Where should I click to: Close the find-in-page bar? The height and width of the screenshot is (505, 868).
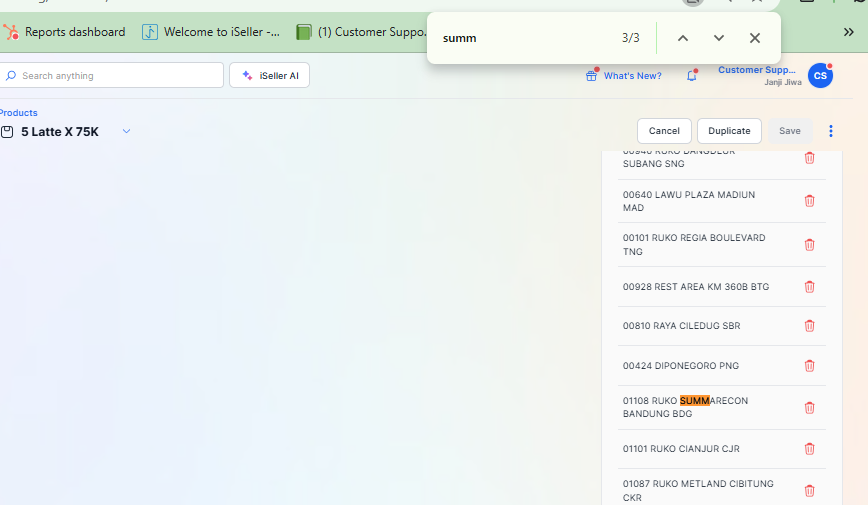pos(755,38)
